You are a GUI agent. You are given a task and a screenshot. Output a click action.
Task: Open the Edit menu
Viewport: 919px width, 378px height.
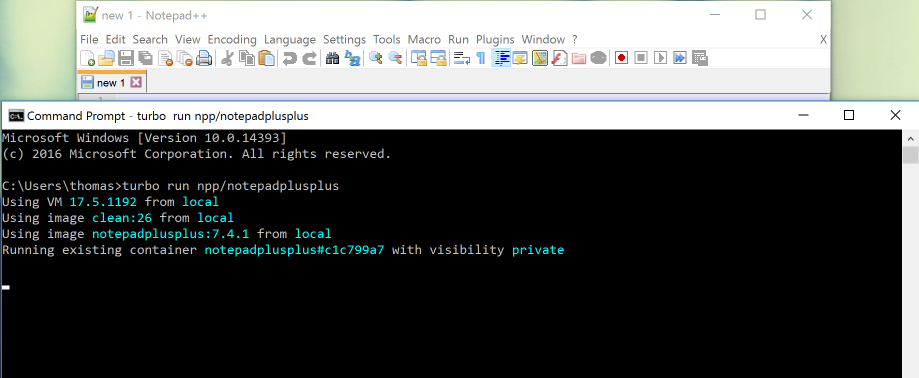115,39
